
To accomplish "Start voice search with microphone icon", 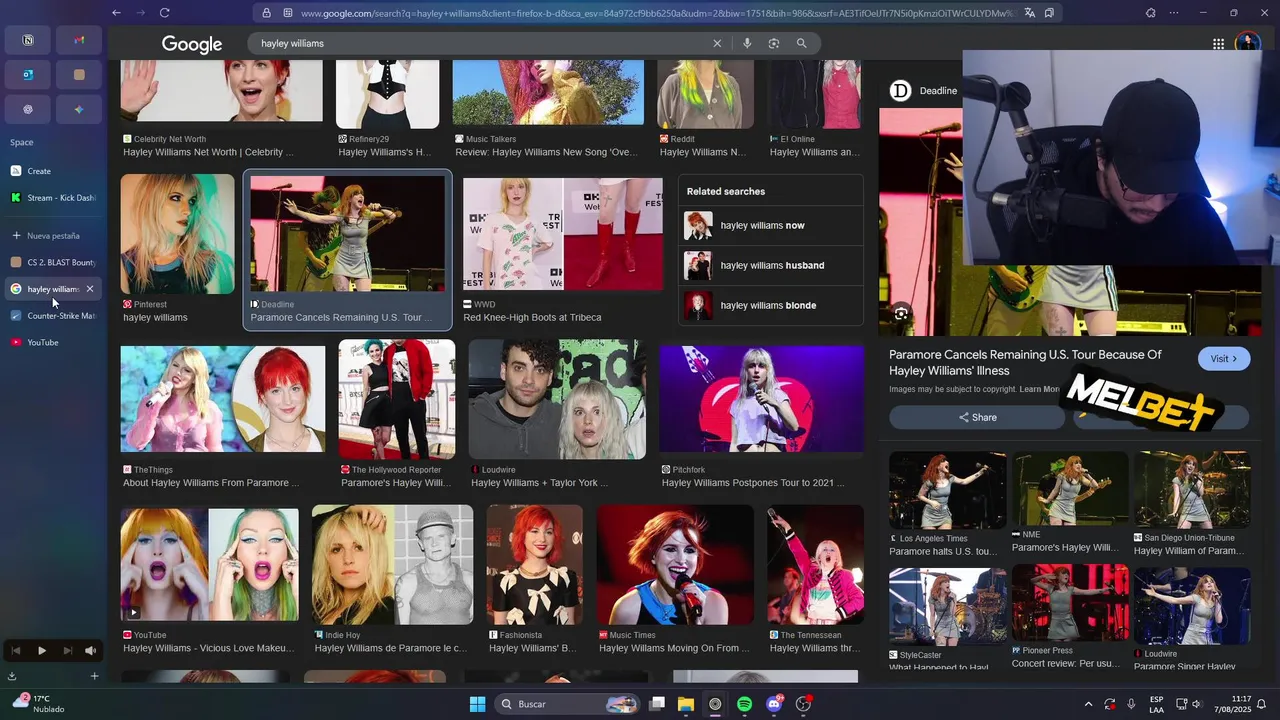I will click(x=747, y=44).
